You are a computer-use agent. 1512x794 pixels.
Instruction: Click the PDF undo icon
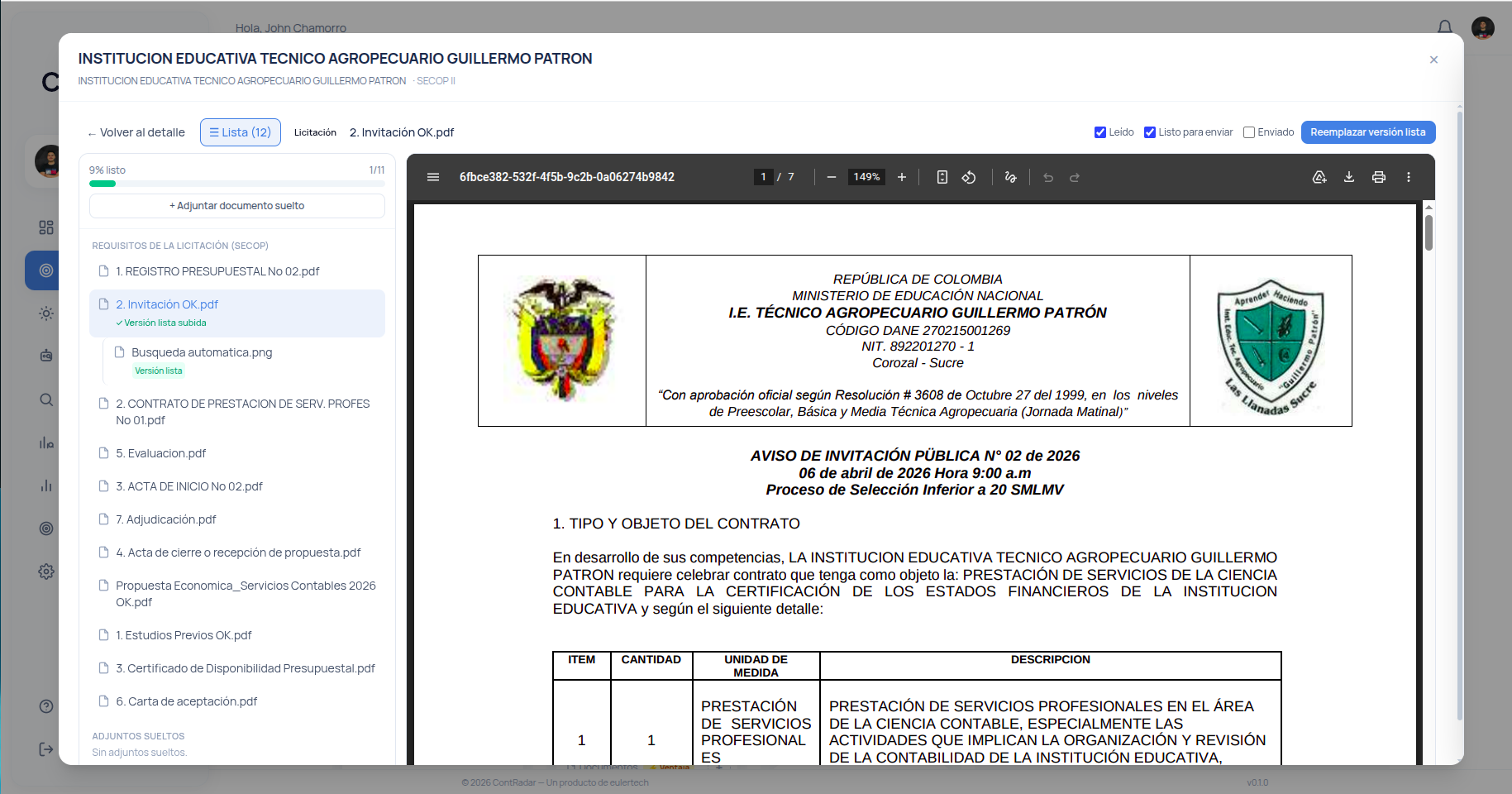1048,177
